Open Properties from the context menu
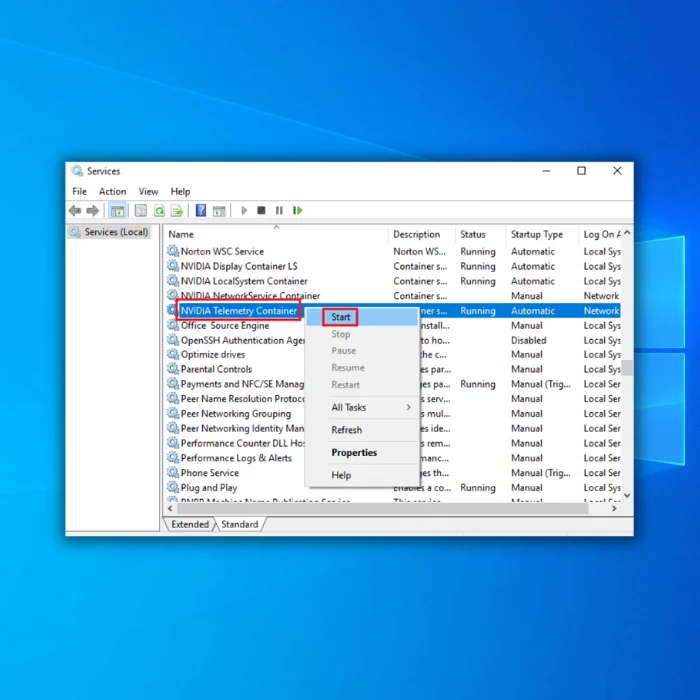Viewport: 700px width, 700px height. pyautogui.click(x=362, y=453)
